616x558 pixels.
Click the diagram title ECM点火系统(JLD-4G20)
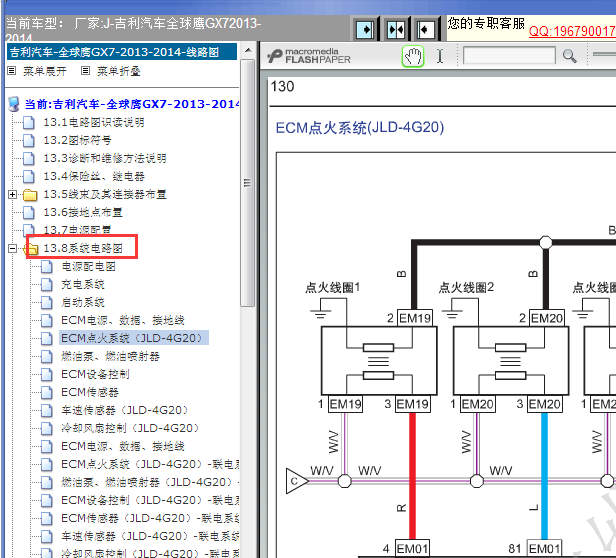click(x=359, y=128)
